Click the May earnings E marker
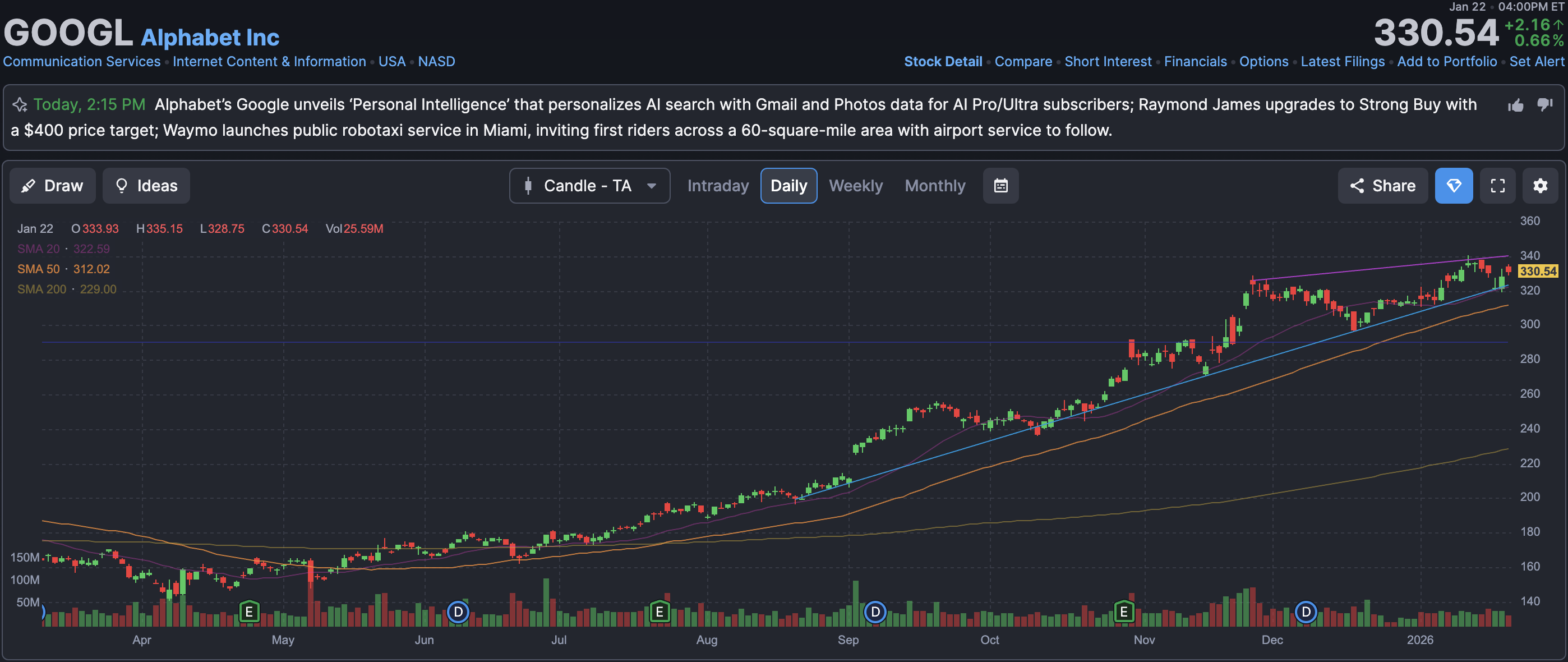Image resolution: width=1568 pixels, height=662 pixels. click(249, 611)
